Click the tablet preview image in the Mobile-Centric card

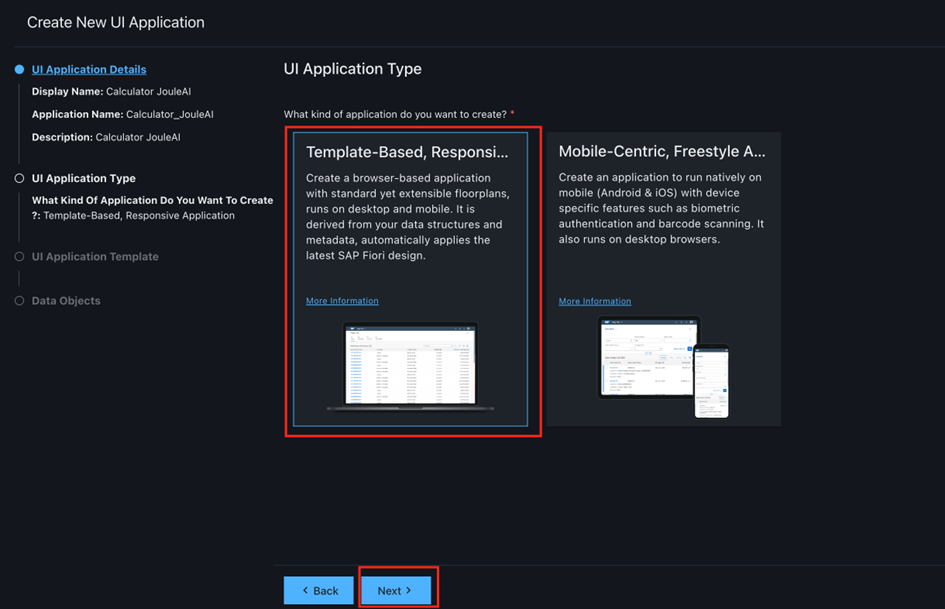(x=648, y=357)
